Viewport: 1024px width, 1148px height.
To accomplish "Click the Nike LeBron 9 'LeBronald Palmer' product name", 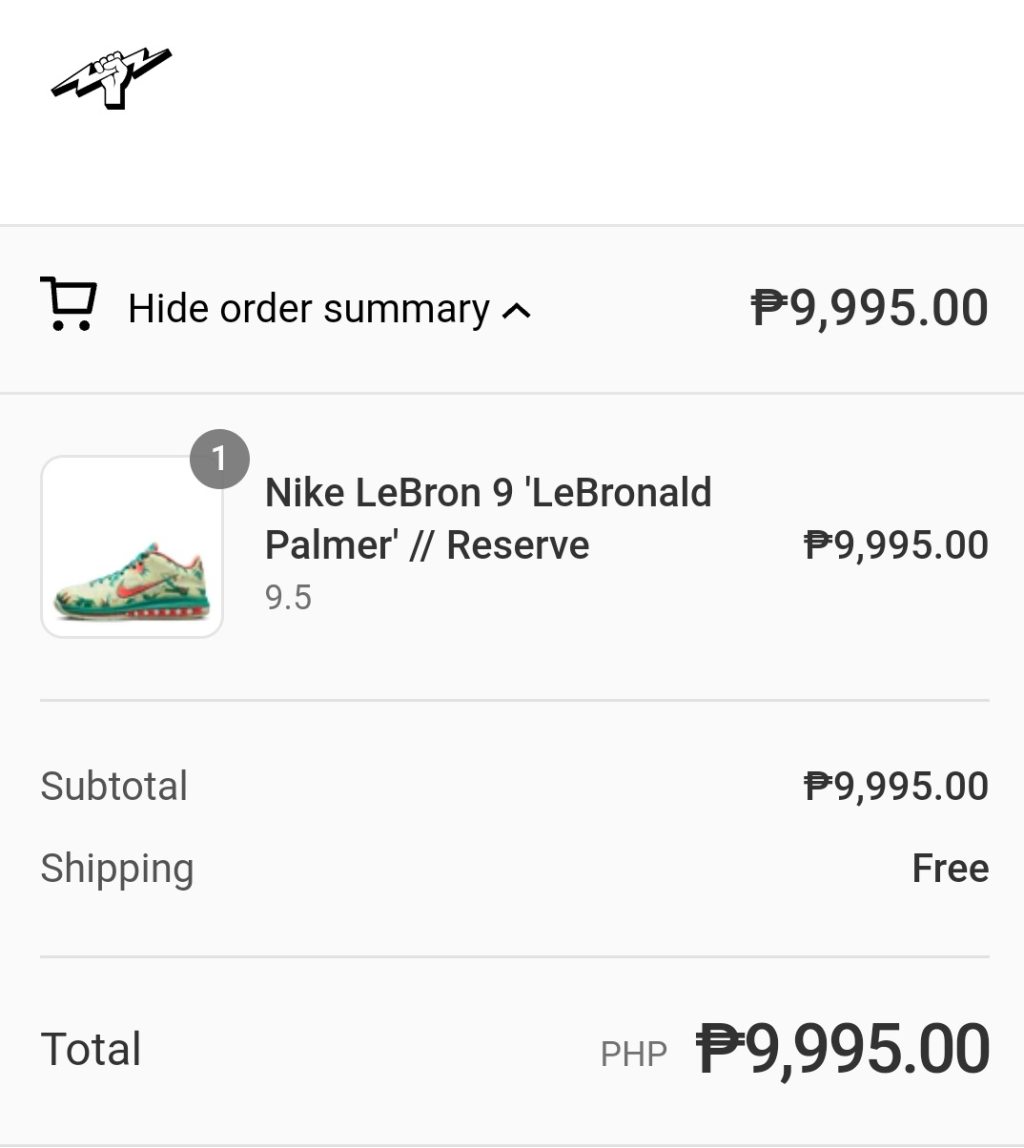I will tap(488, 518).
